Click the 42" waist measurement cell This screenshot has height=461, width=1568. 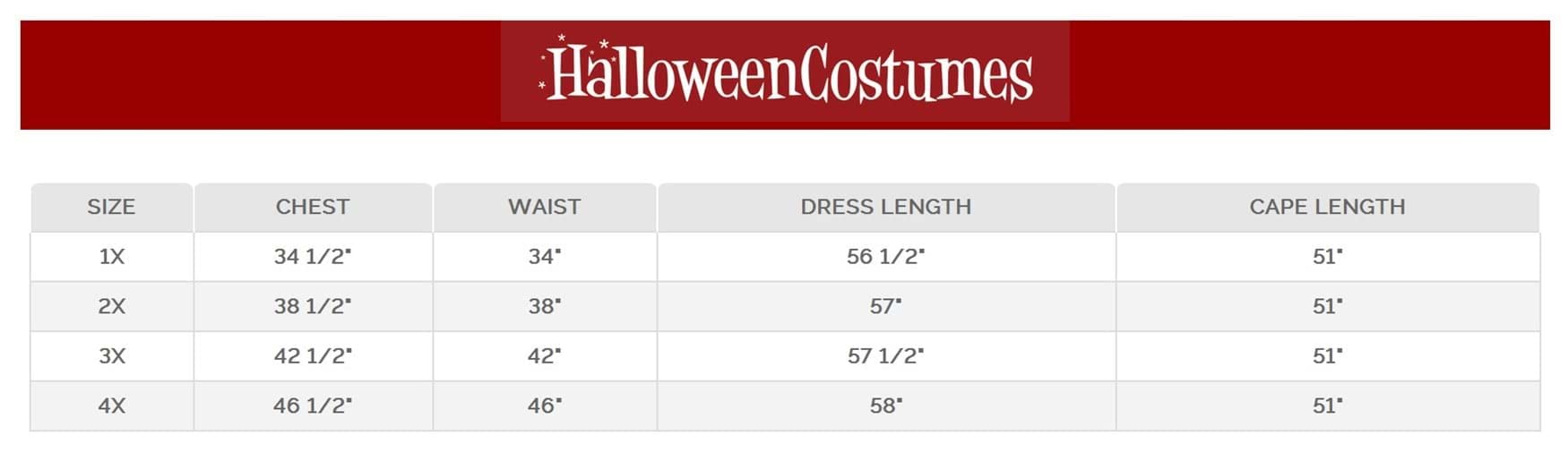click(544, 356)
